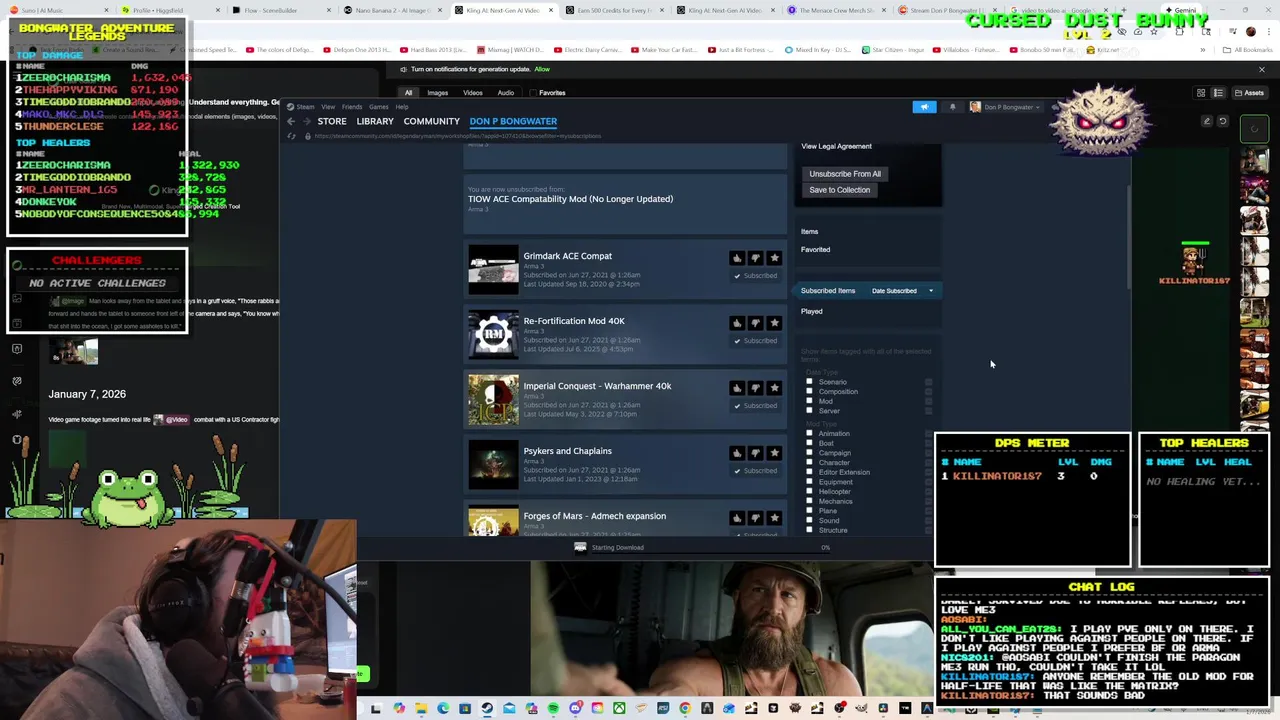
Task: Open the DON P BONGWATER profile tab
Action: [x=513, y=121]
